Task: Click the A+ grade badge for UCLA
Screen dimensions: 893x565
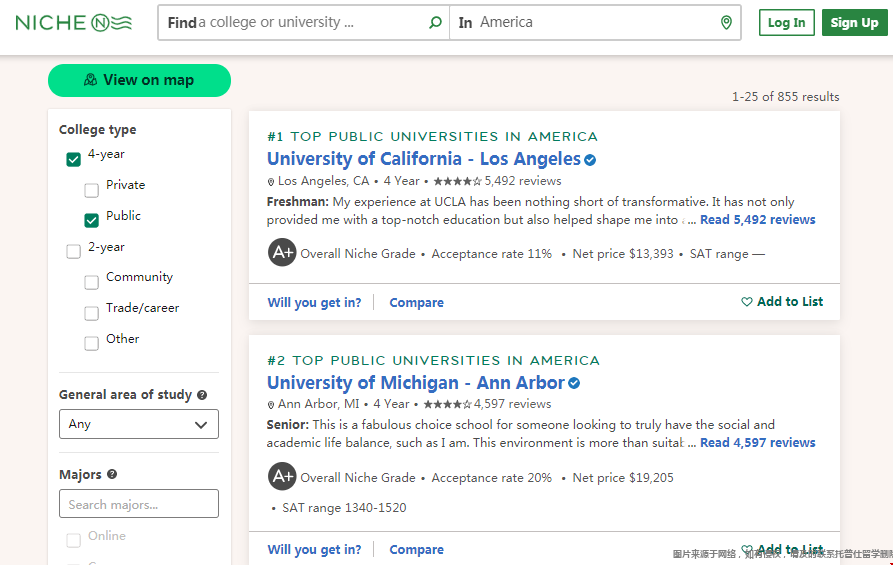Action: tap(282, 252)
